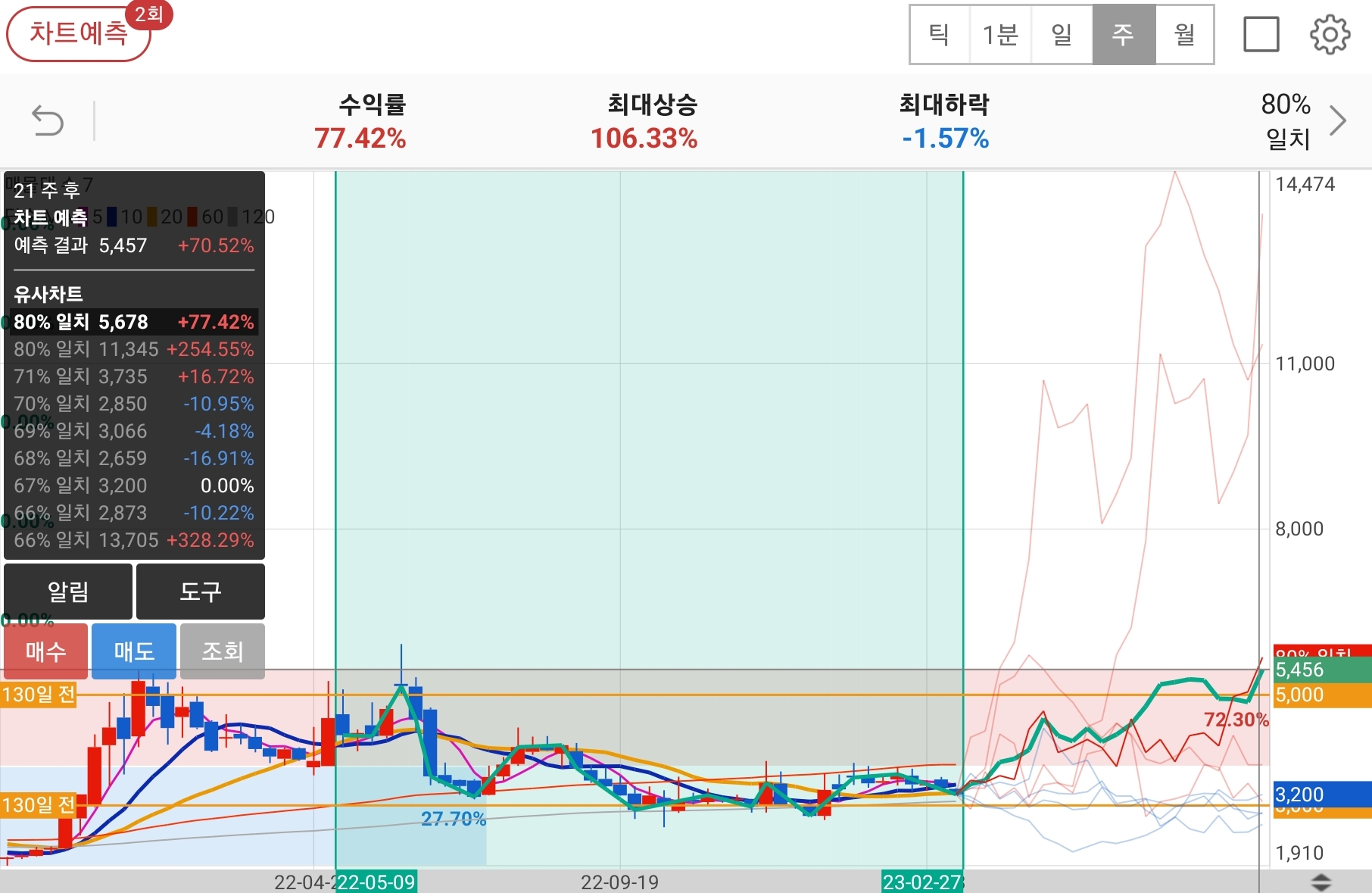Tap the upper 130일 전 orange label
The image size is (1372, 893).
(x=39, y=695)
